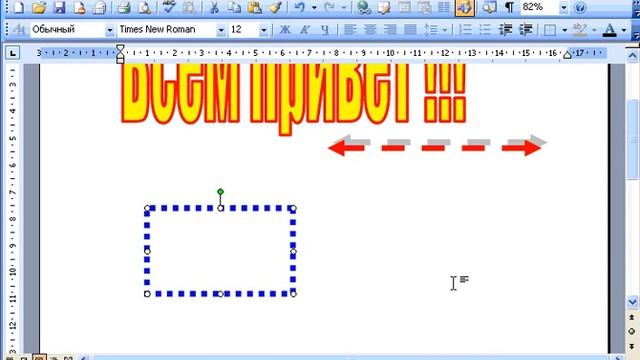640x360 pixels.
Task: Expand the Обычный style dropdown
Action: click(x=109, y=30)
